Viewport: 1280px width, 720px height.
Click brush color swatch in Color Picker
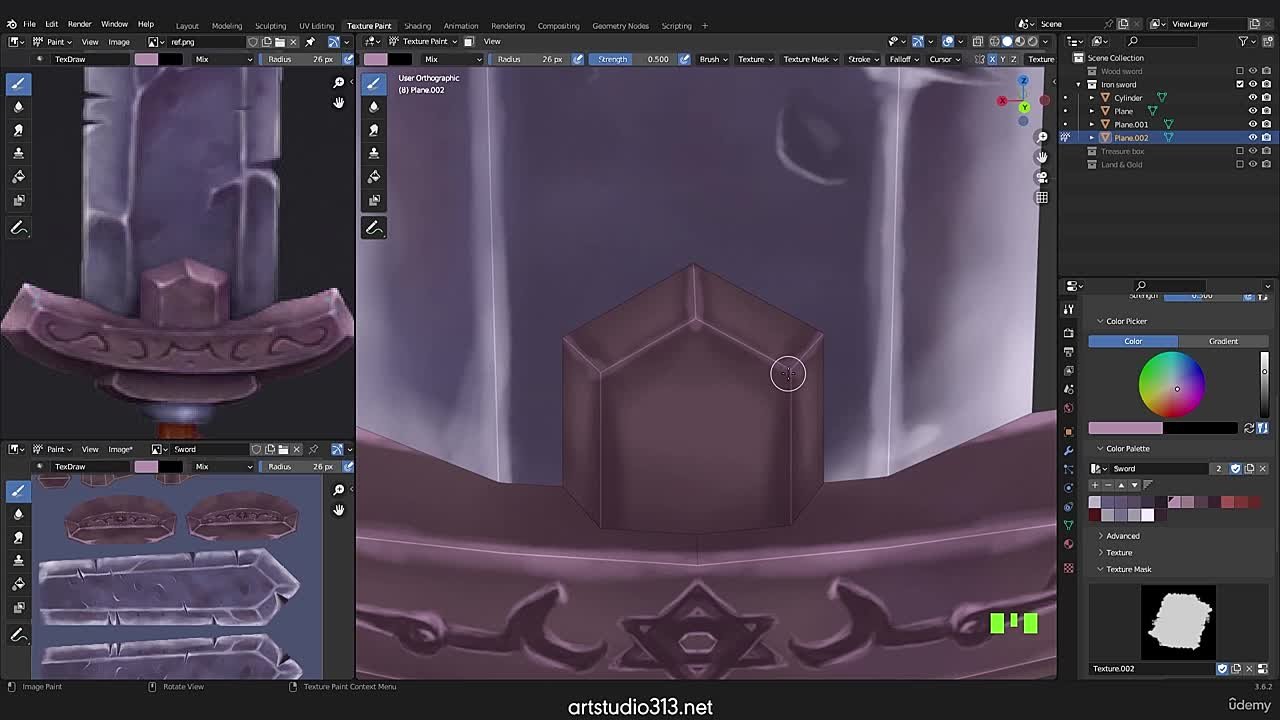(x=1125, y=428)
